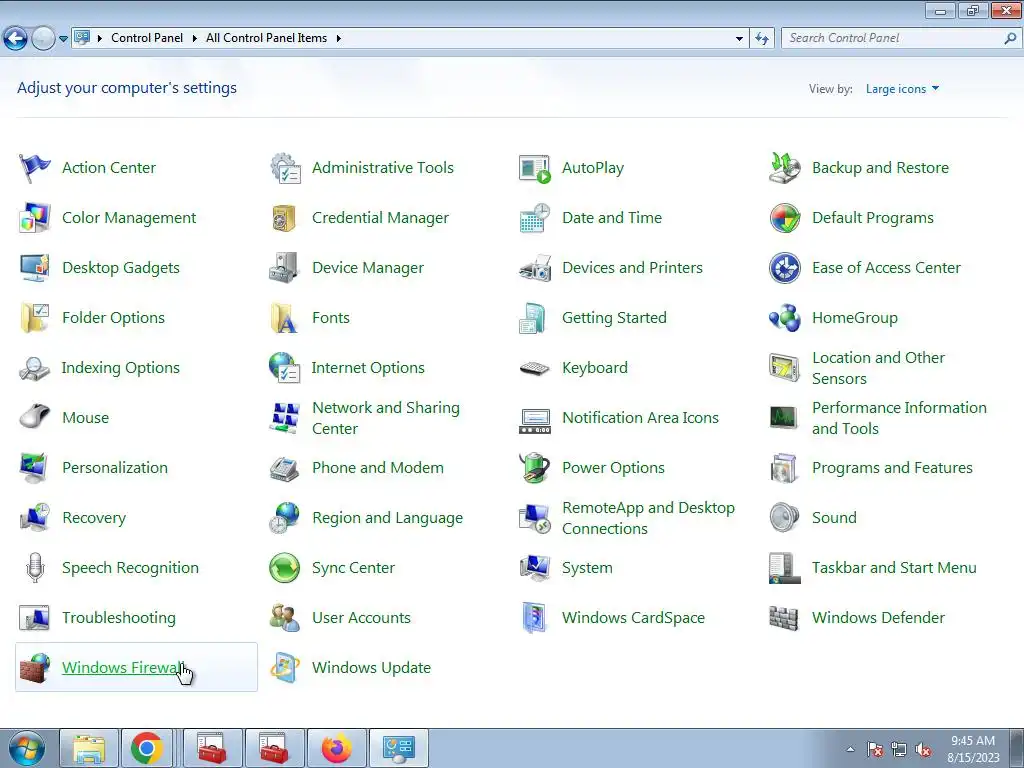Image resolution: width=1024 pixels, height=768 pixels.
Task: Open the System link
Action: pos(587,568)
